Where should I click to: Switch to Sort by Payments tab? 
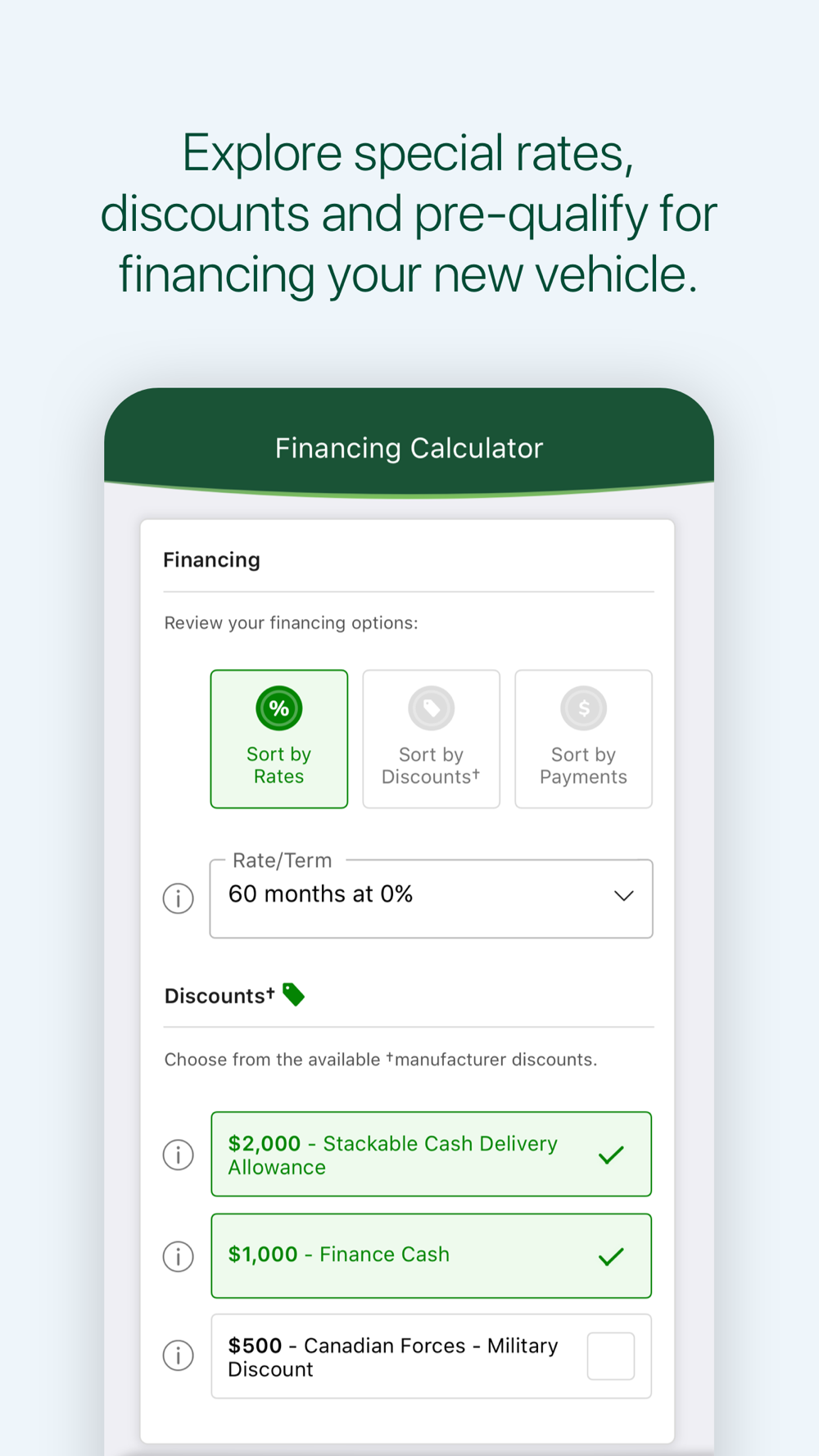584,739
